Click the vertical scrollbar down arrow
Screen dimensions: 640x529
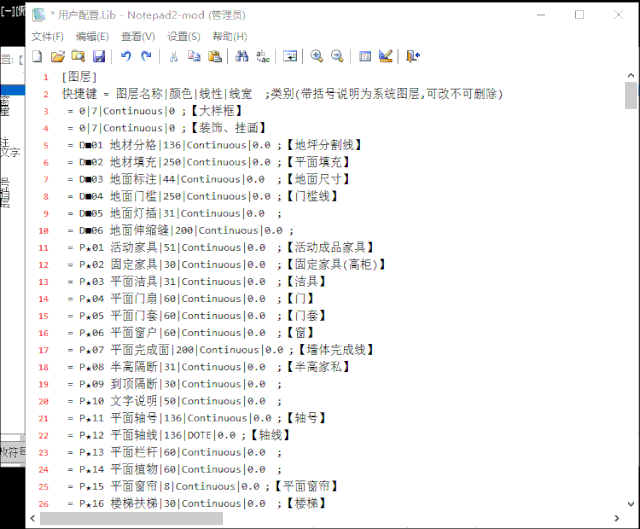(631, 504)
